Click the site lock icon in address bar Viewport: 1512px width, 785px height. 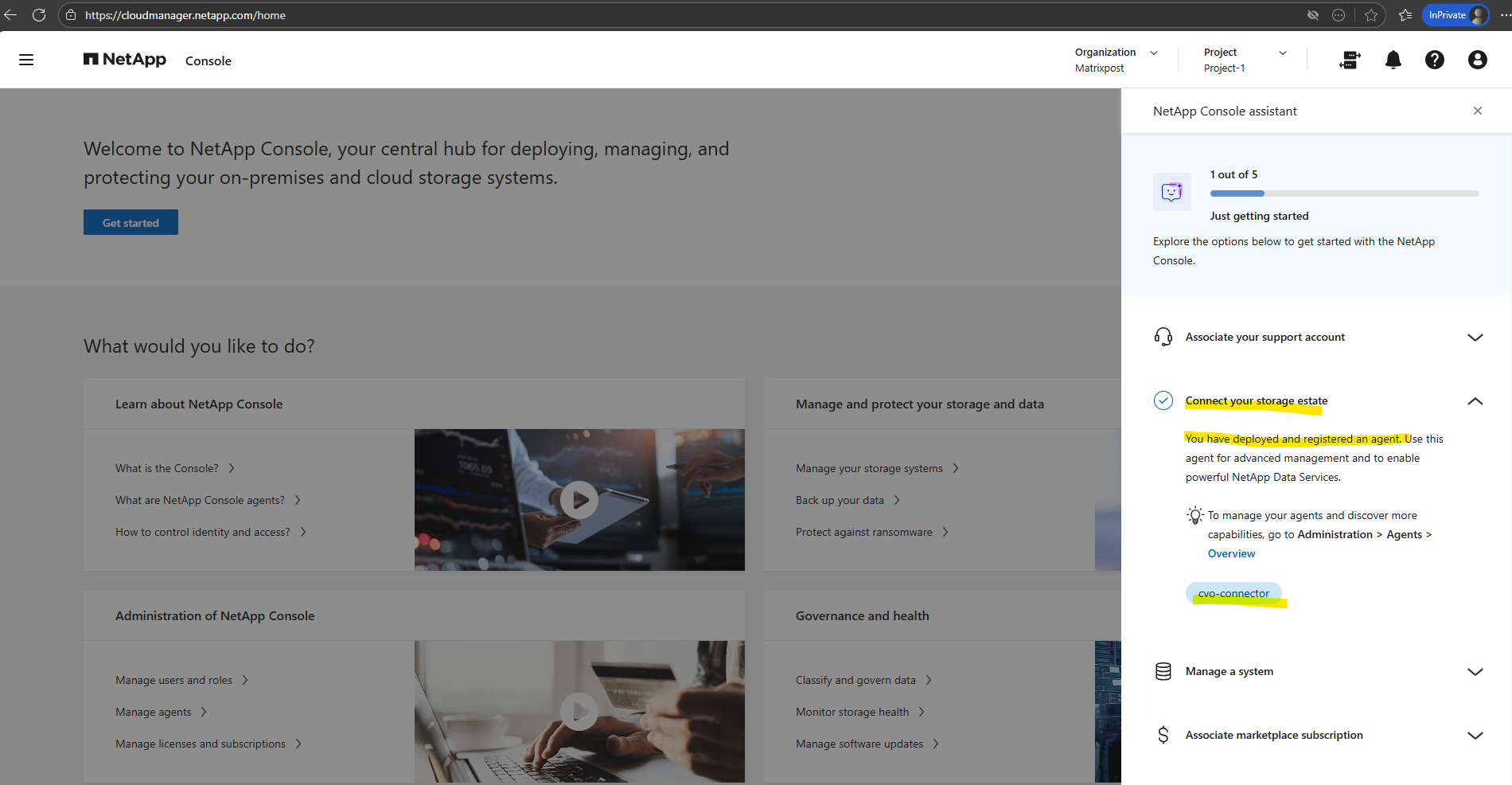point(71,15)
